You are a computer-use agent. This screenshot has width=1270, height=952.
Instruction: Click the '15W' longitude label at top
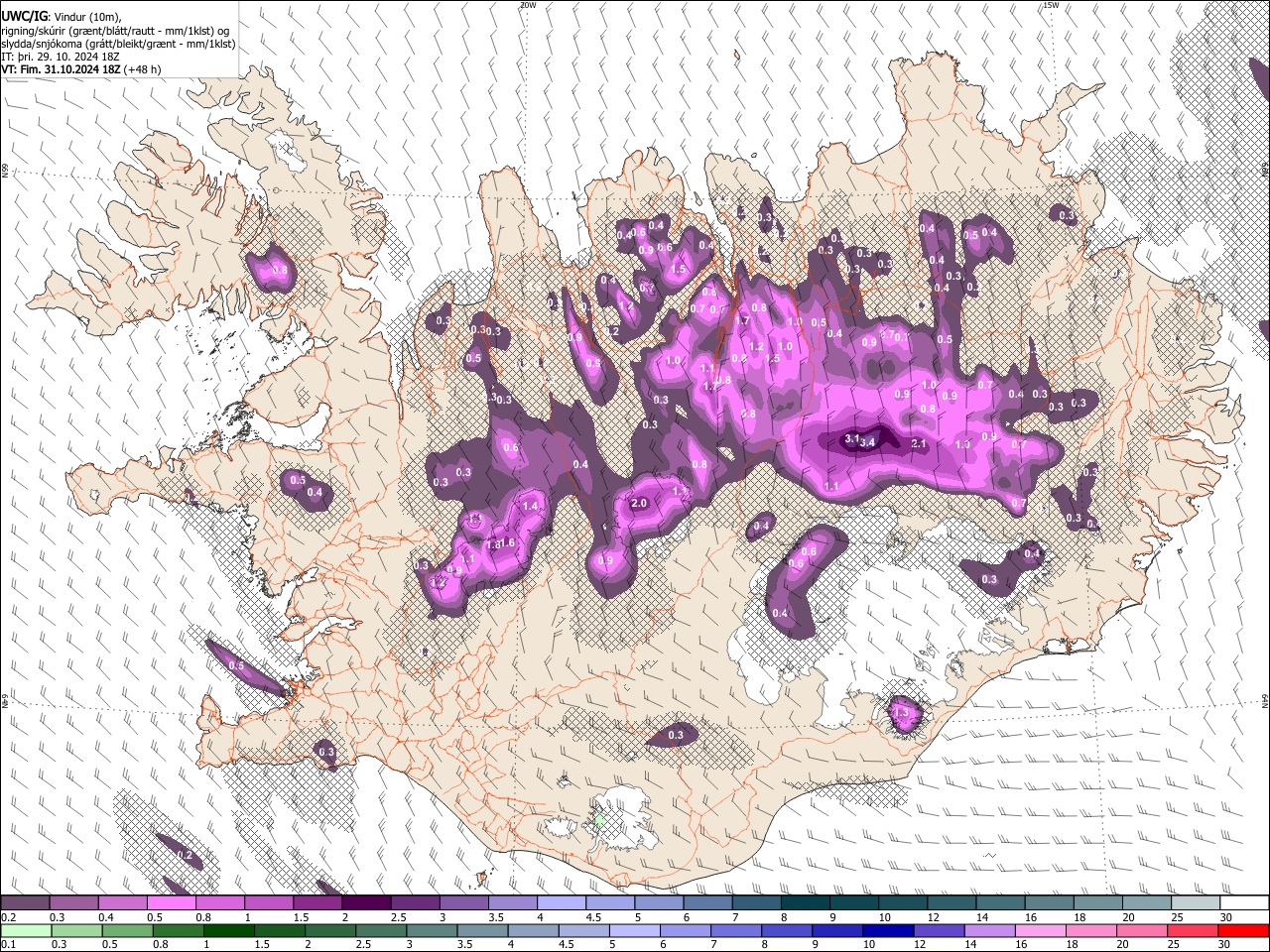tap(1051, 5)
